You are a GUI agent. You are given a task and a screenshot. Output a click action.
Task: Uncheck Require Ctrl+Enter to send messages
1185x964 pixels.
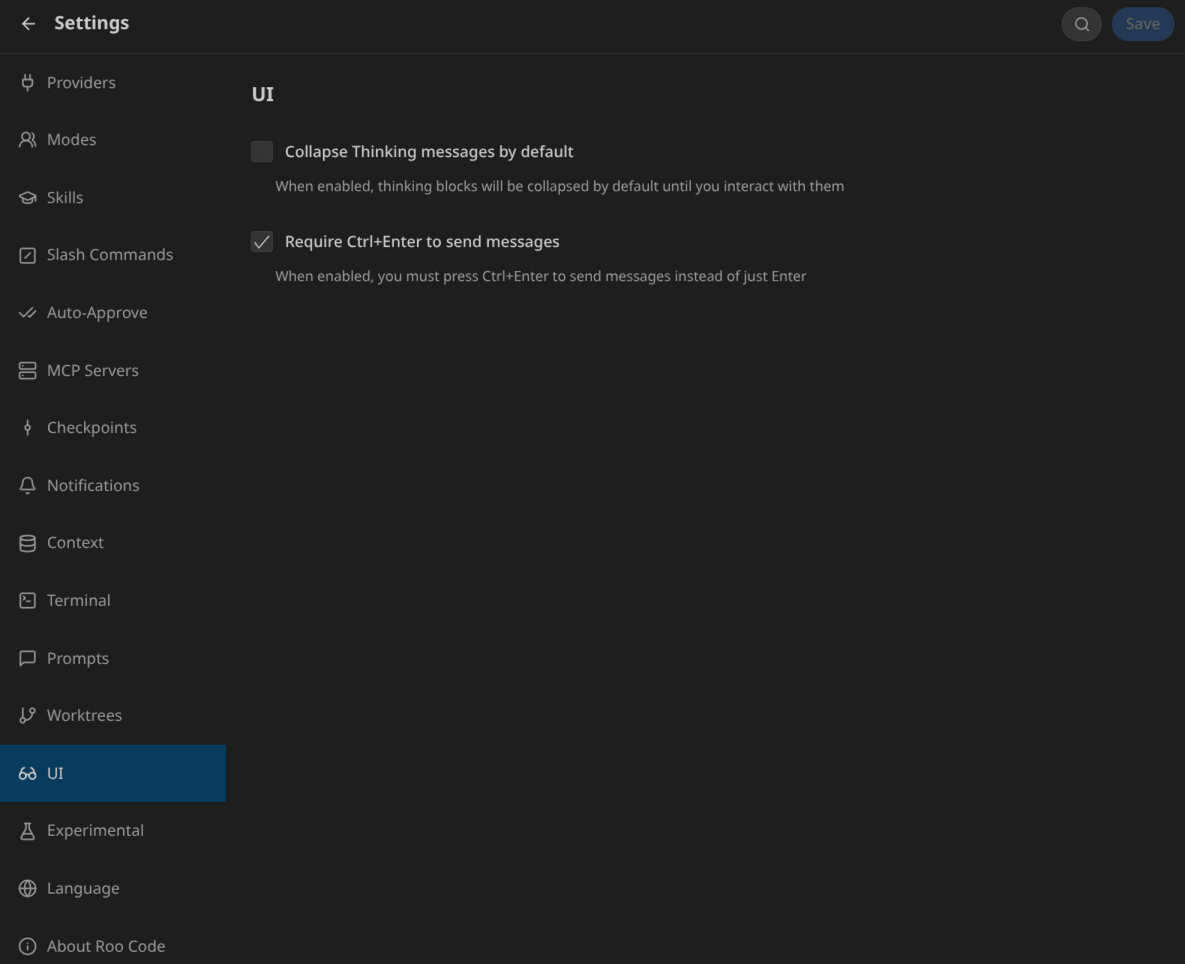click(x=262, y=241)
